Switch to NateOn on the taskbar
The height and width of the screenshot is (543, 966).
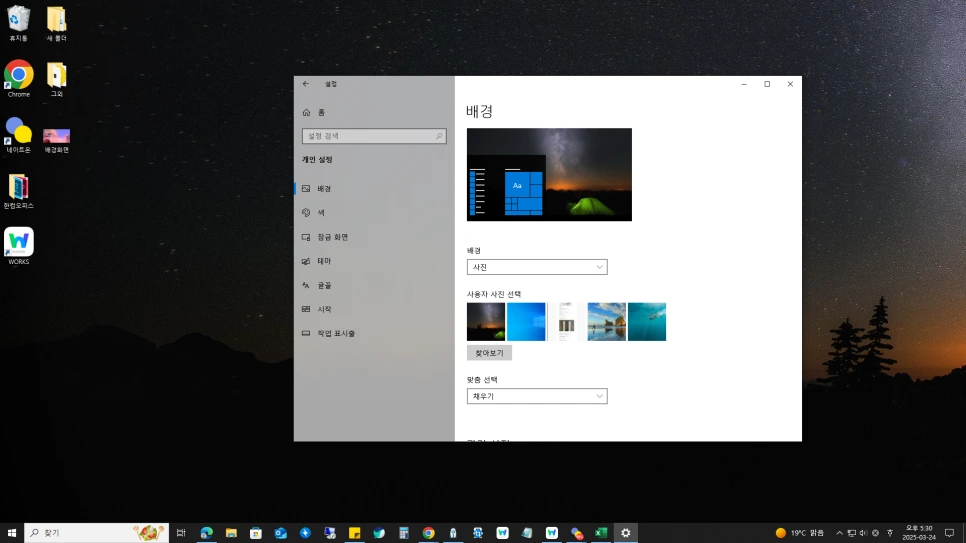pos(577,533)
